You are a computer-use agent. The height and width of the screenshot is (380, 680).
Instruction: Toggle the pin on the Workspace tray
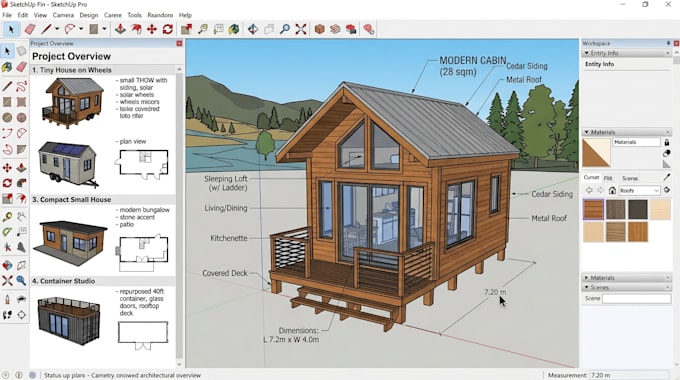668,43
